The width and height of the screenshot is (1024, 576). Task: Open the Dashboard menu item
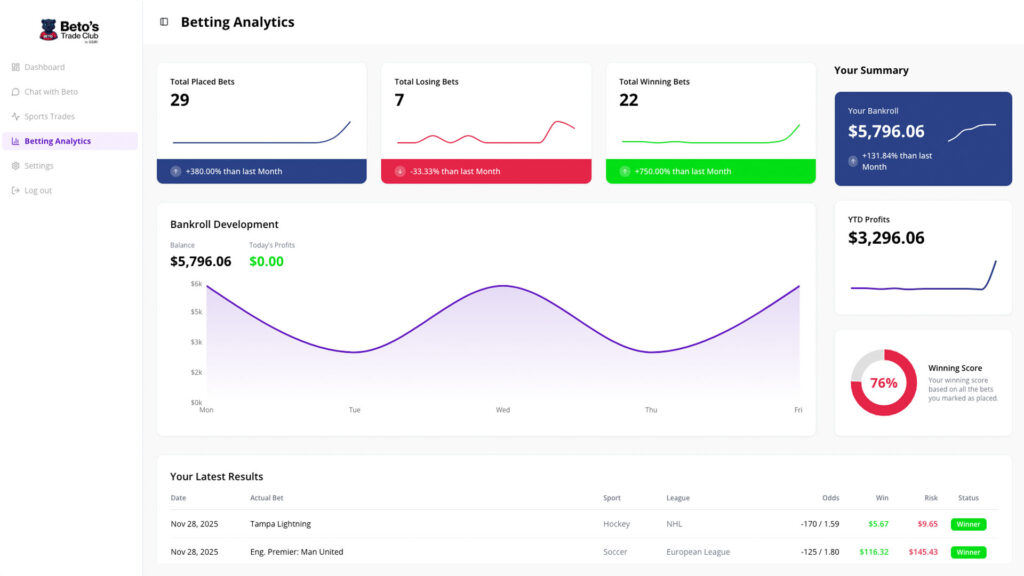(x=44, y=67)
